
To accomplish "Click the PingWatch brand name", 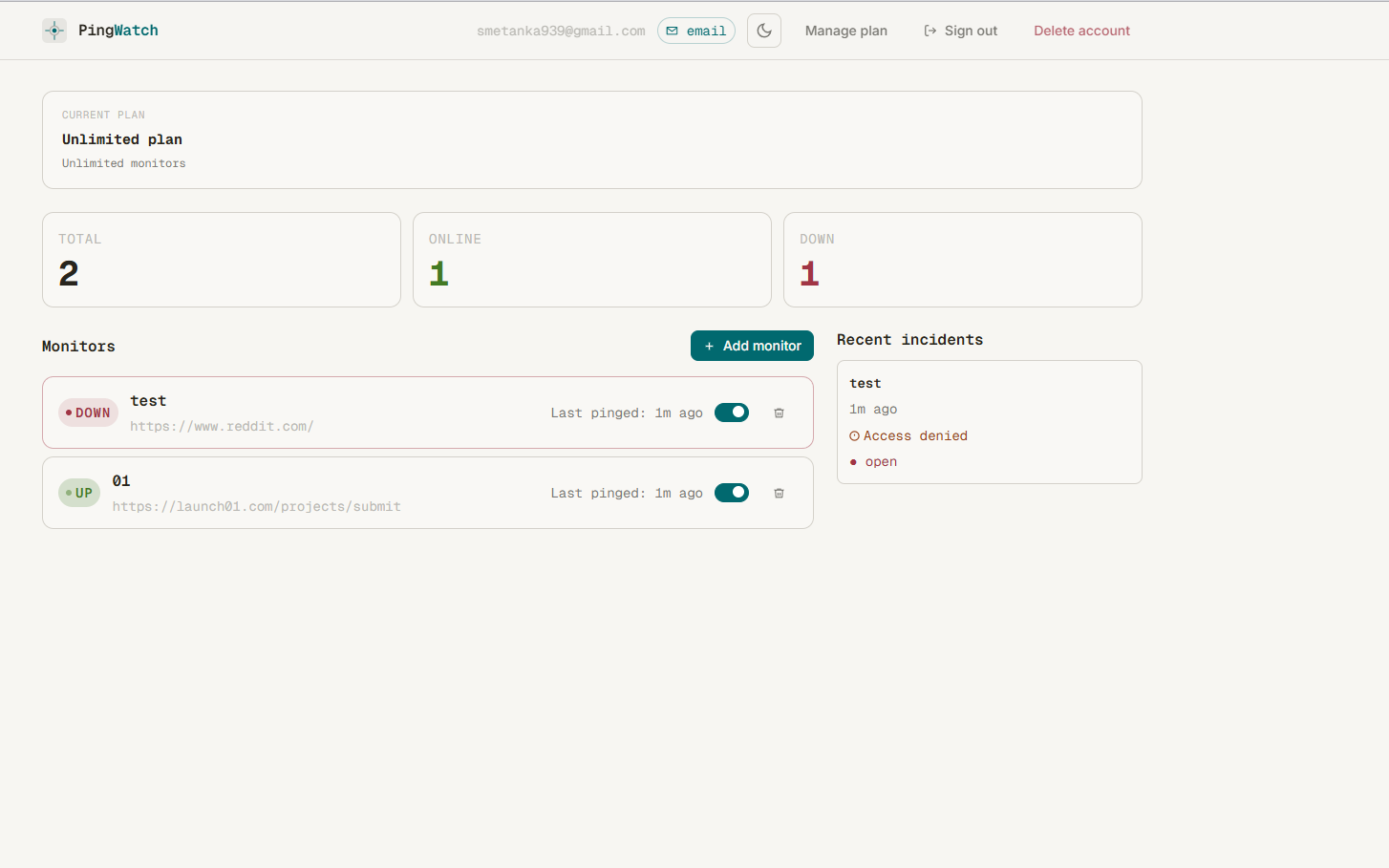I will (x=118, y=31).
